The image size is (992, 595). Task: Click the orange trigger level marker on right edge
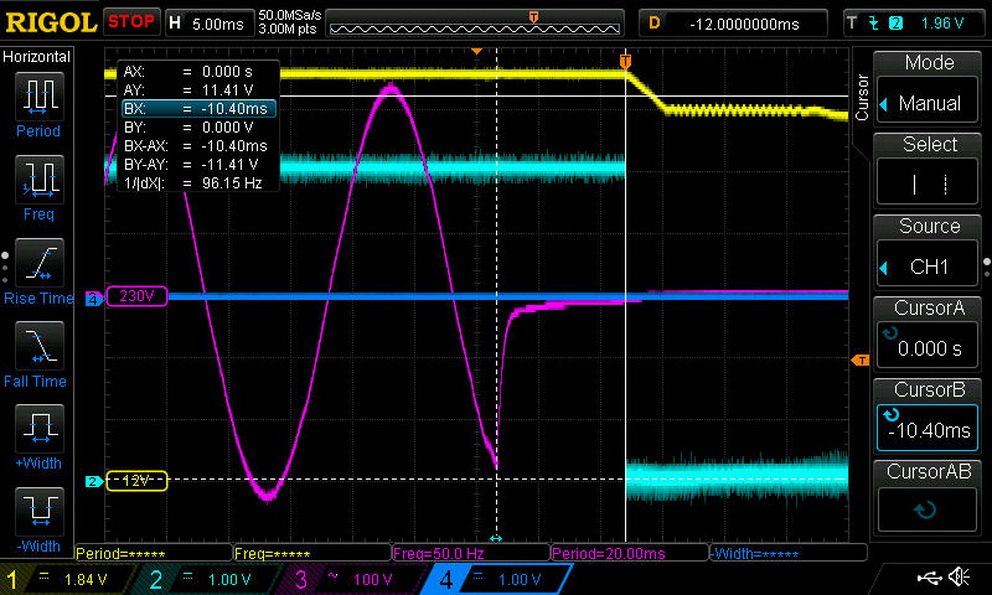pyautogui.click(x=858, y=360)
